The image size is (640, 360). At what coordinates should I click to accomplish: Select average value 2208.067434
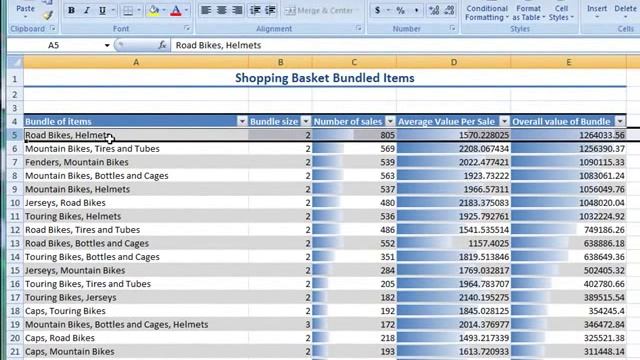(453, 149)
